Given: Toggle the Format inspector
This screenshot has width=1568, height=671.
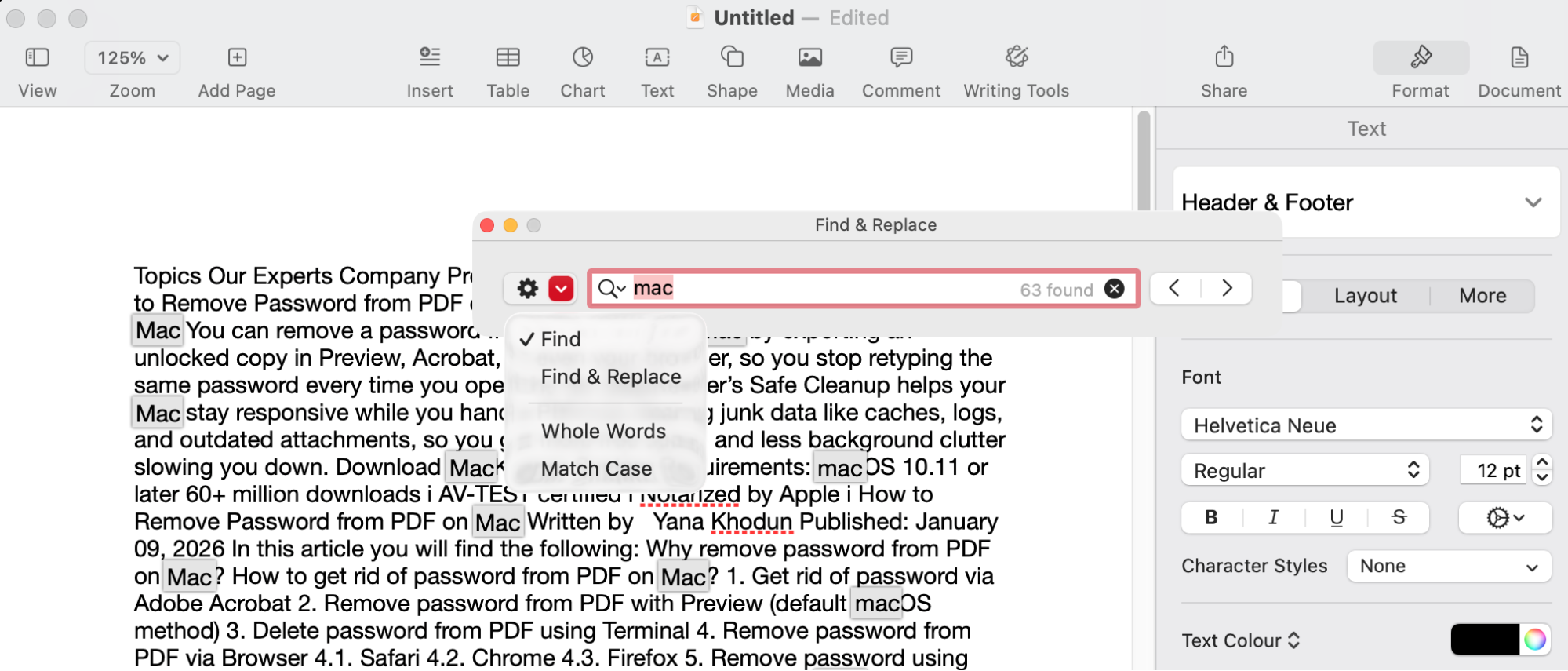Looking at the screenshot, I should 1421,57.
